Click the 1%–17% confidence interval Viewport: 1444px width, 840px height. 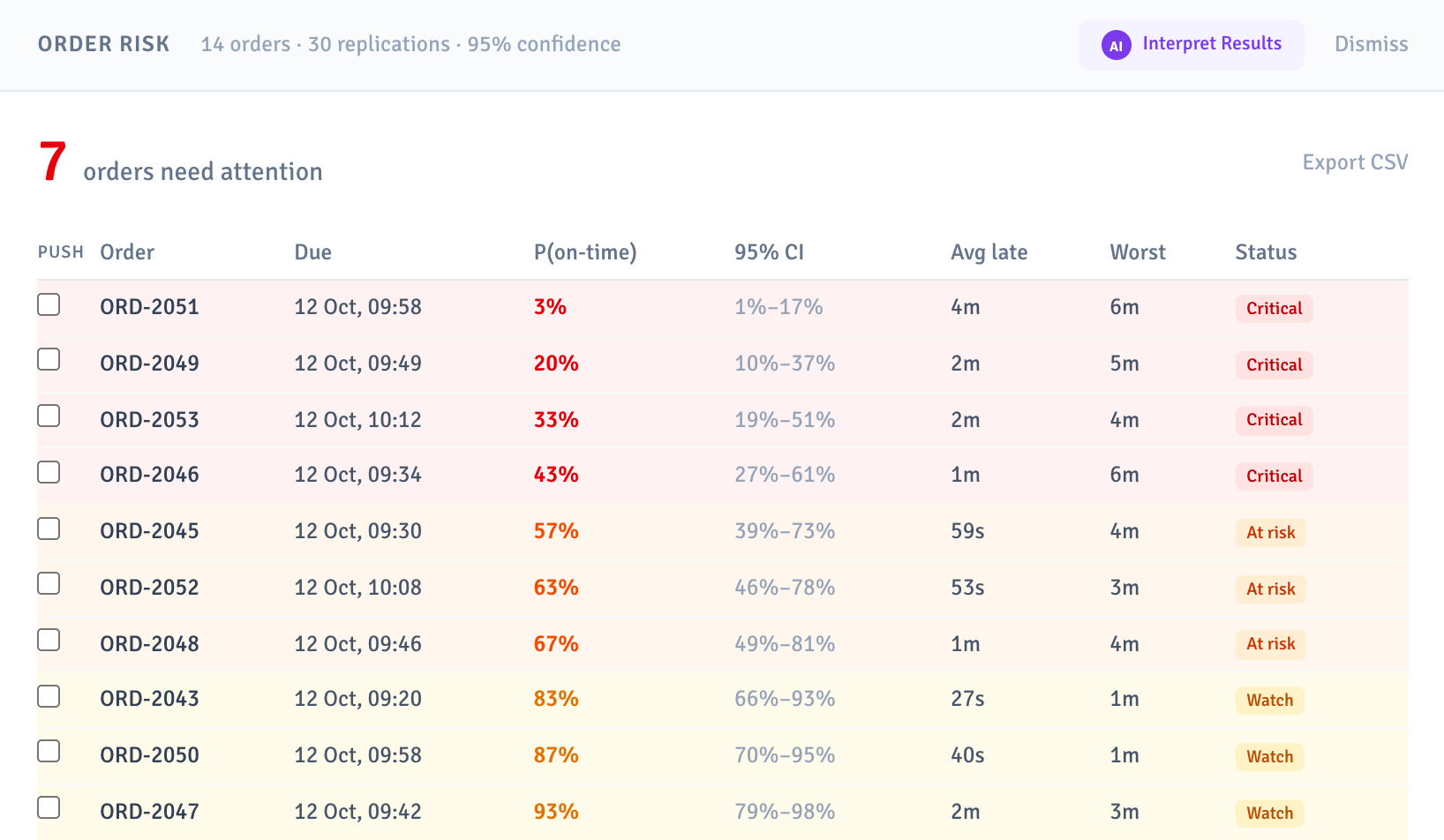[x=778, y=307]
